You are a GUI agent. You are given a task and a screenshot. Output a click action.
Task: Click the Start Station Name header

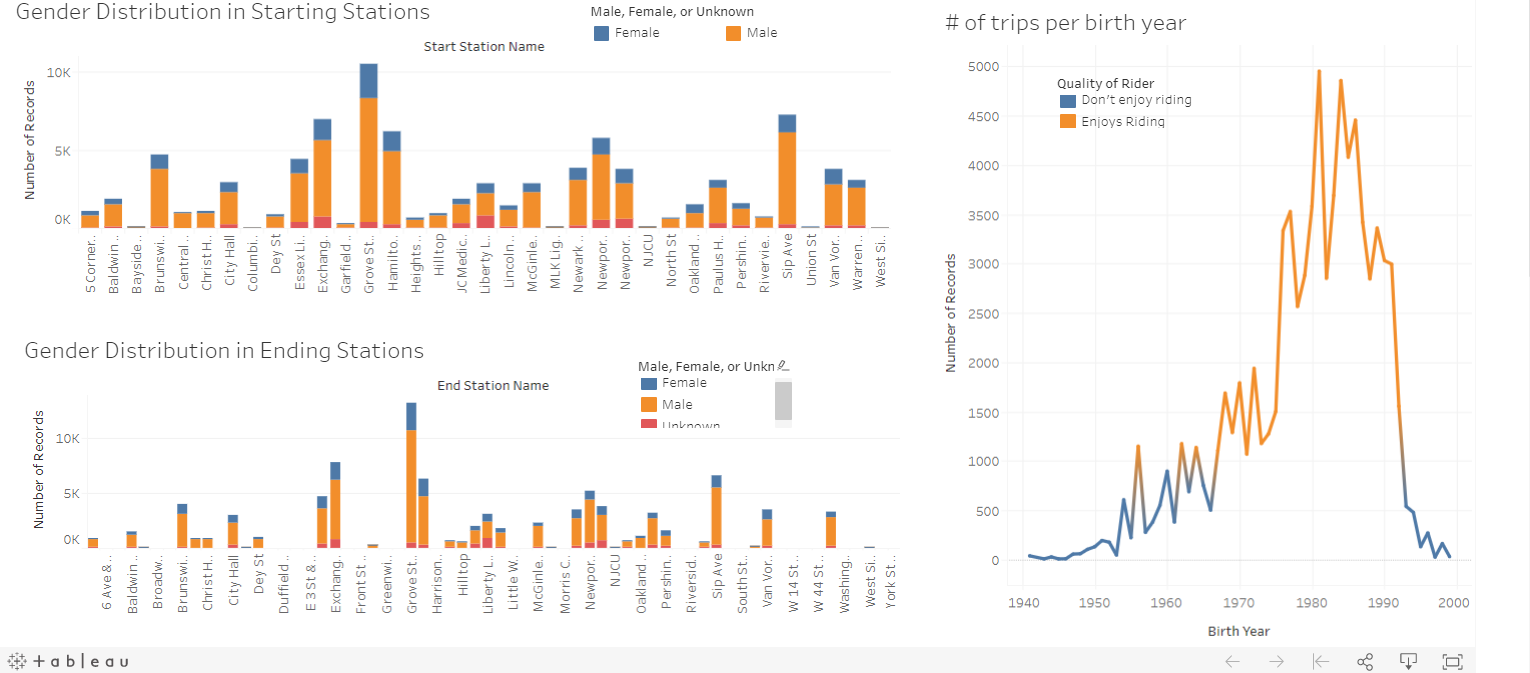coord(484,47)
